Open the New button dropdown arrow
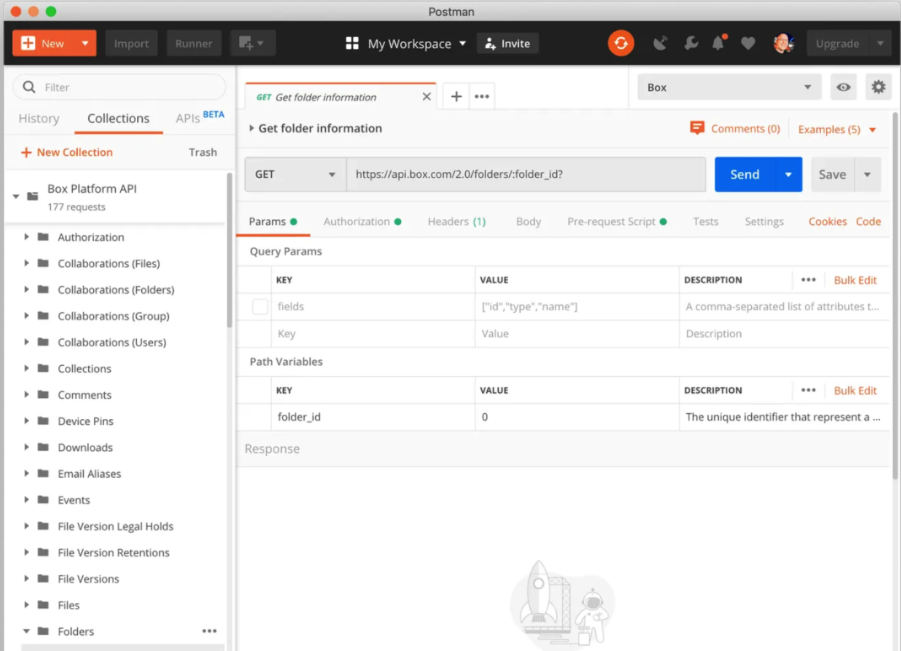 (x=85, y=43)
